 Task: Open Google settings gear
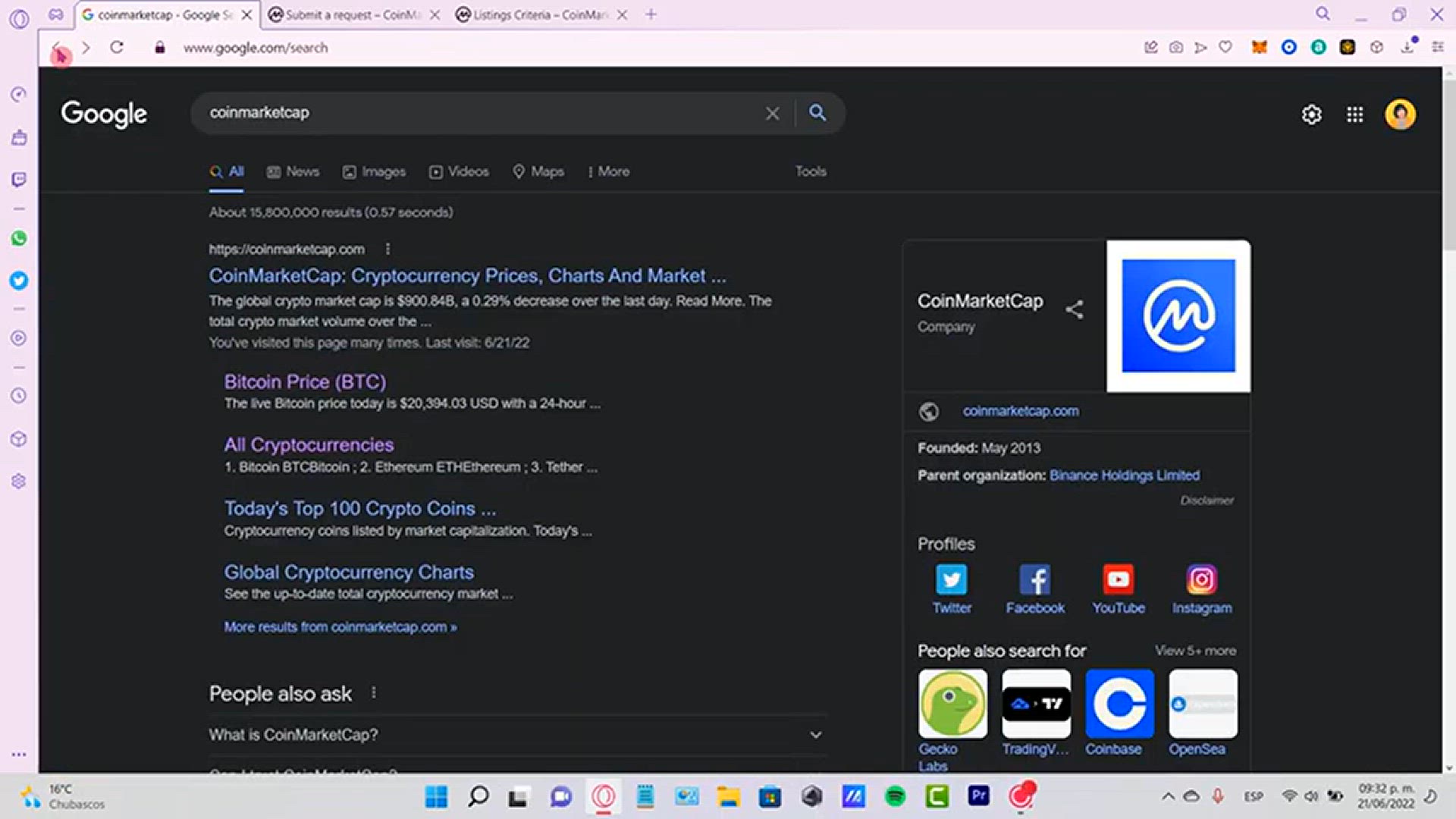(1312, 115)
